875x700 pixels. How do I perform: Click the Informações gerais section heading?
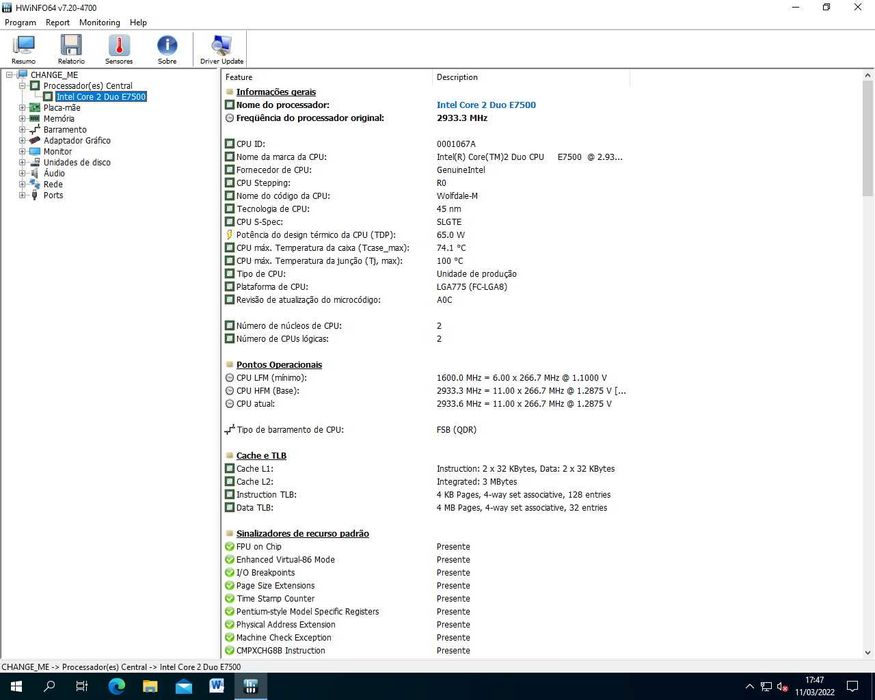[x=276, y=92]
